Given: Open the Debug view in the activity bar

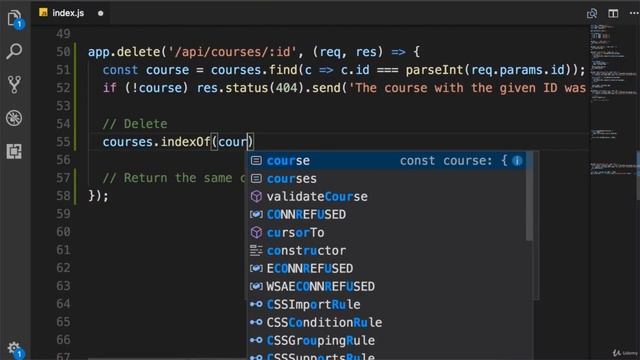Looking at the screenshot, I should pyautogui.click(x=14, y=118).
